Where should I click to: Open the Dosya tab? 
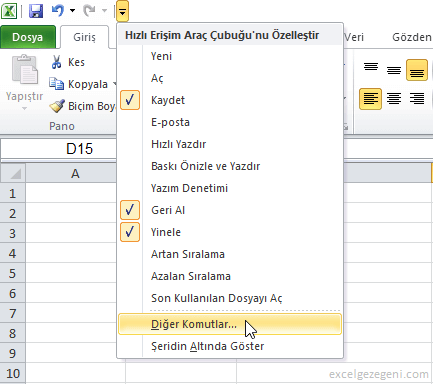pos(28,37)
